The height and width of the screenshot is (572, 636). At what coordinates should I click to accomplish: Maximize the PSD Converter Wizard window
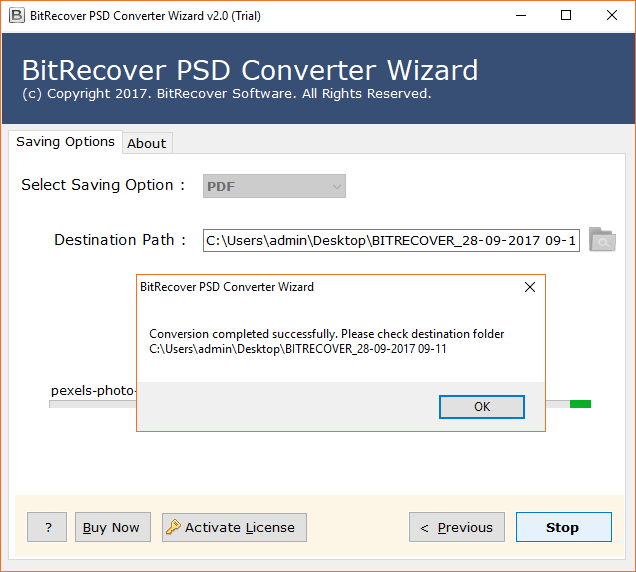tap(566, 15)
